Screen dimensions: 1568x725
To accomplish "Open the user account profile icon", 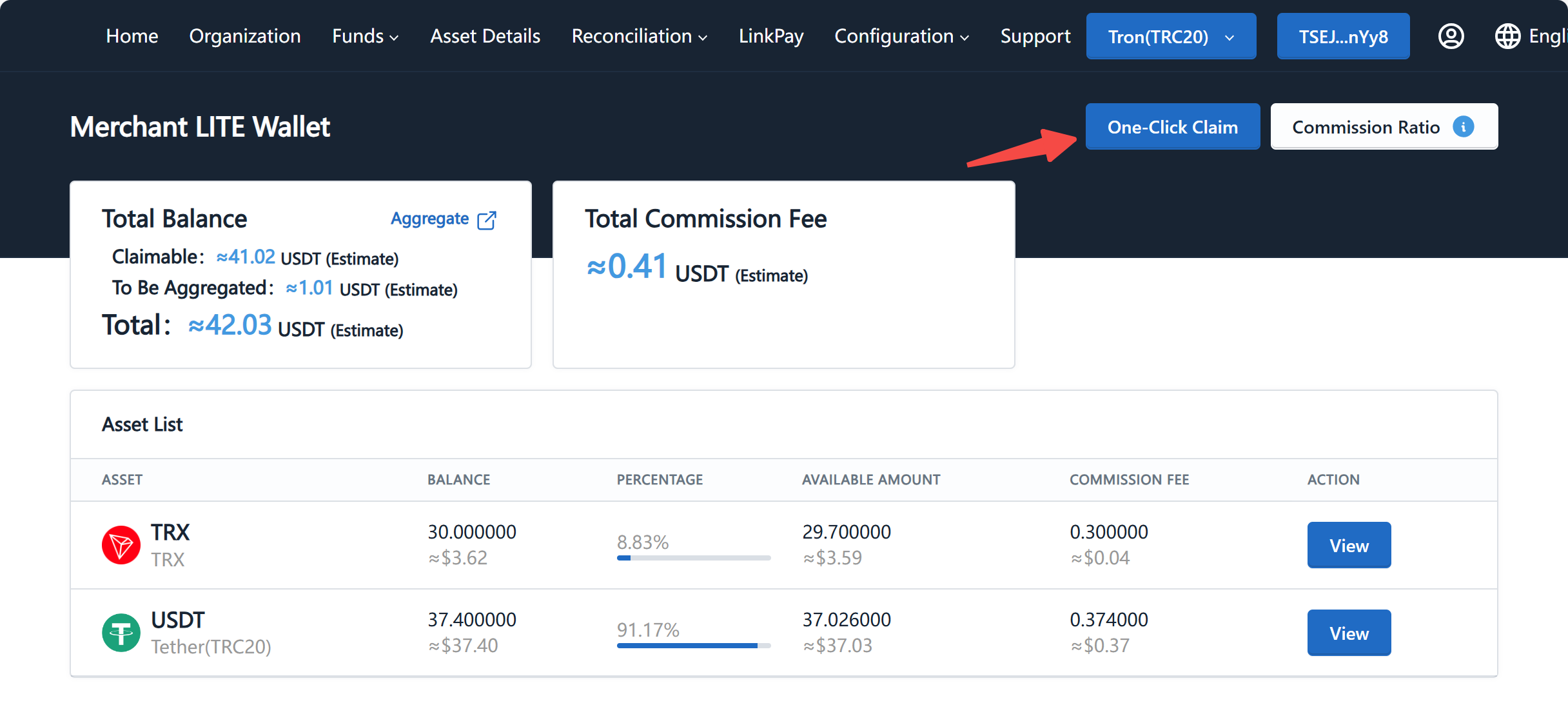I will [x=1451, y=36].
